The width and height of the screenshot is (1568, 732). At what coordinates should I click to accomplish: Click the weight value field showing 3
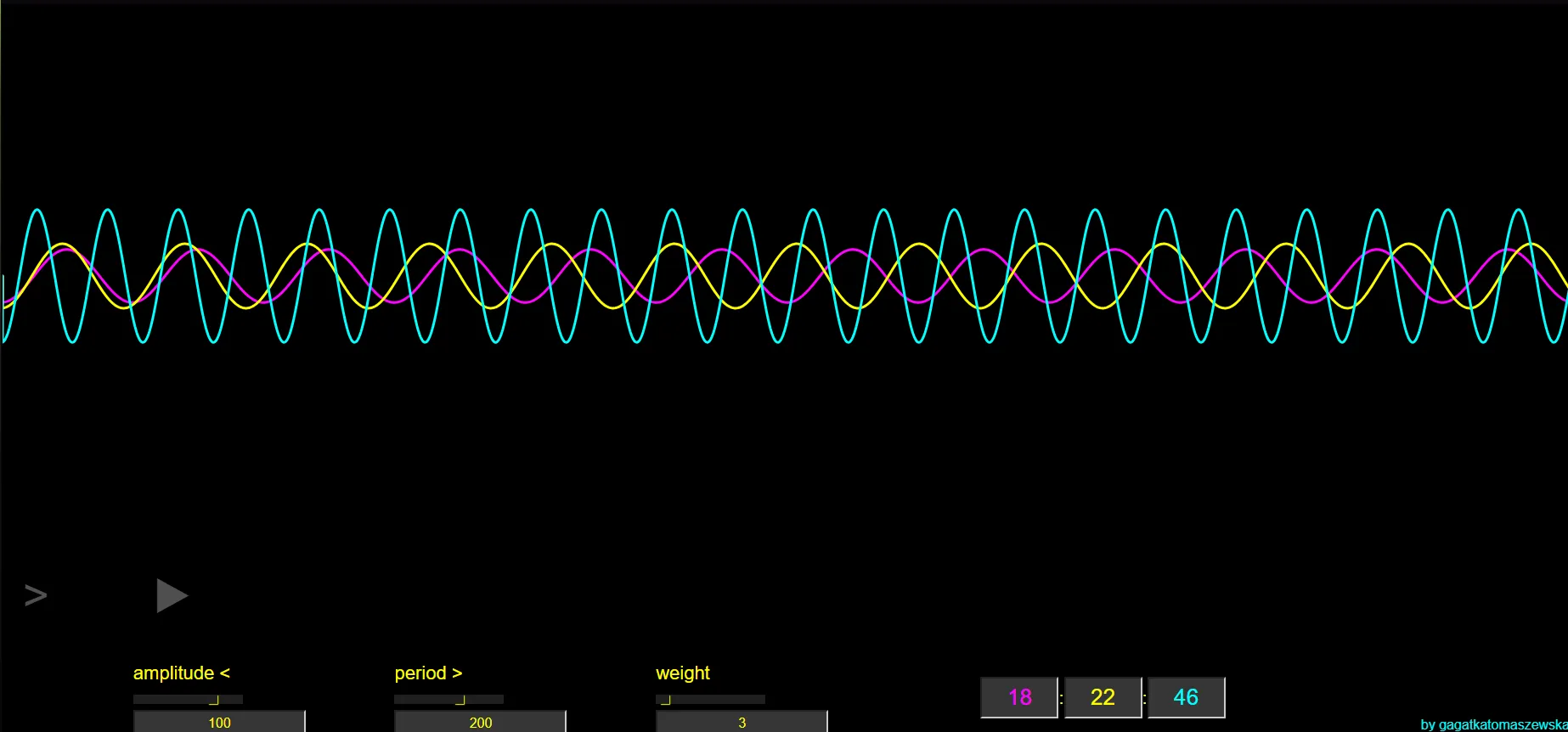[742, 722]
